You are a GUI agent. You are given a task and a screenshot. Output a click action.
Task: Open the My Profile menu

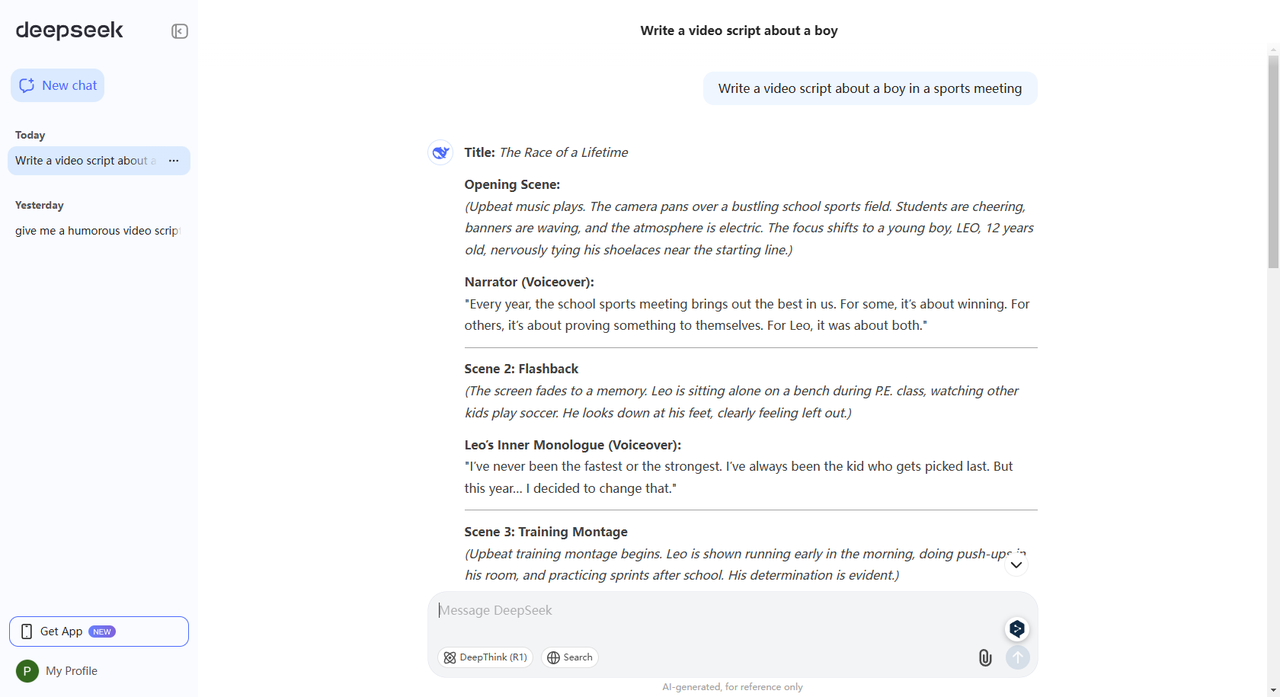click(71, 671)
